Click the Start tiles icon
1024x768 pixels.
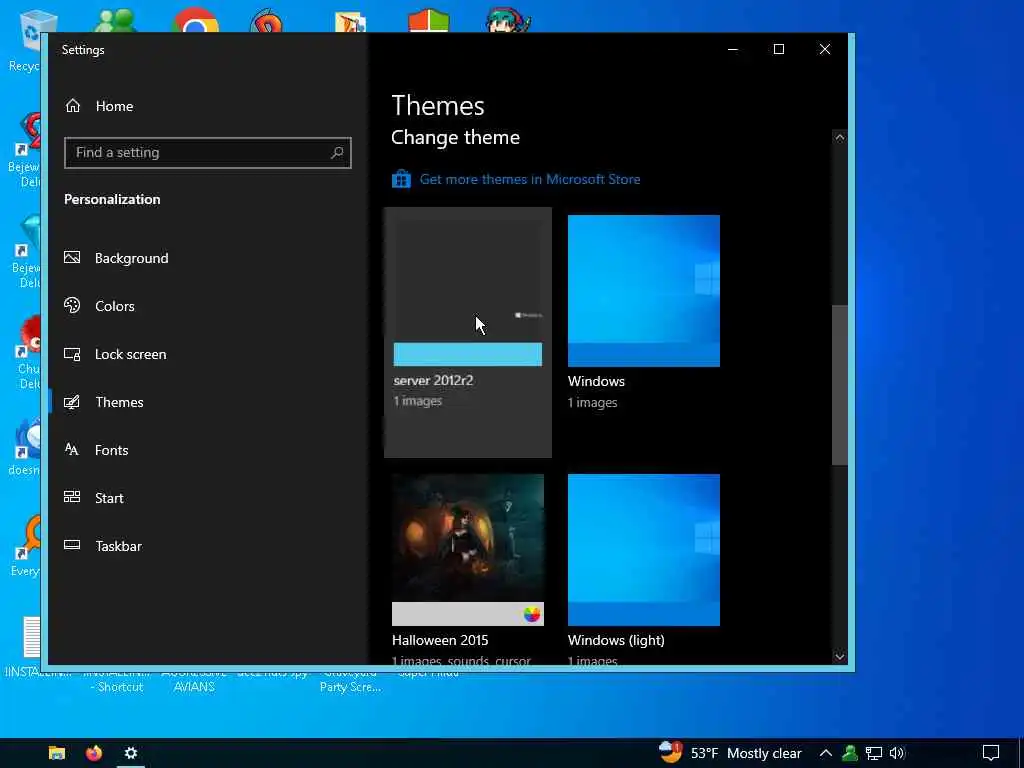pos(72,497)
